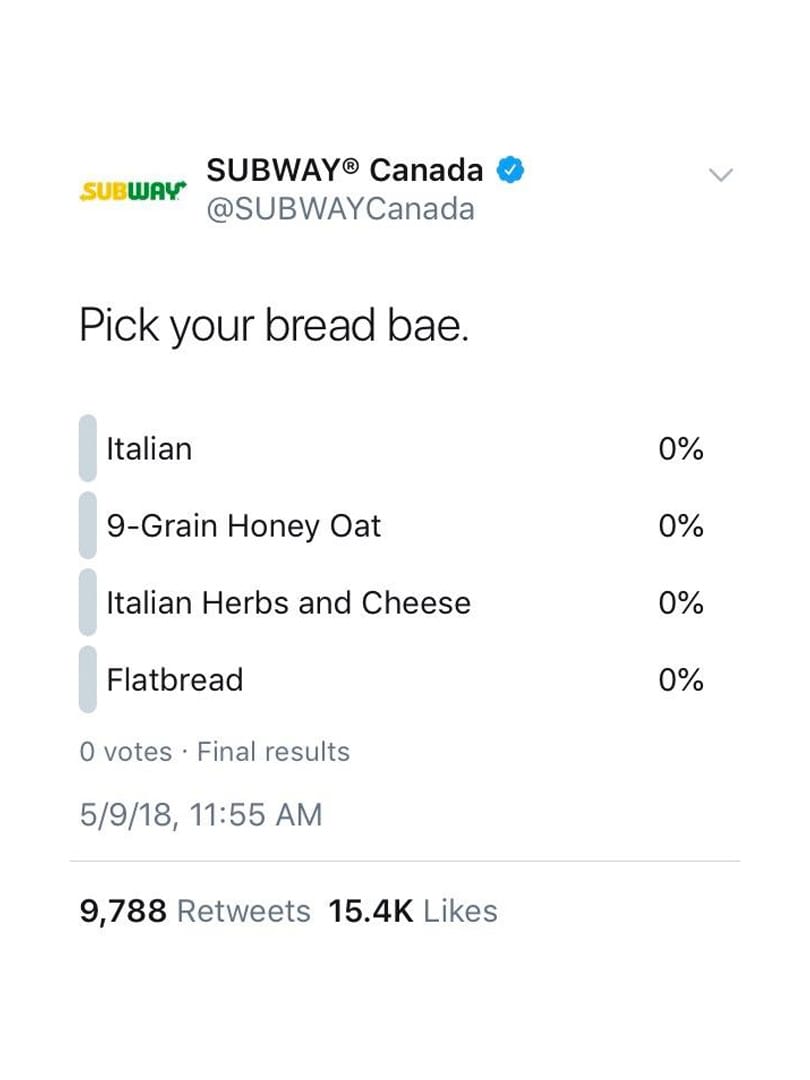Image resolution: width=810 pixels, height=1080 pixels.
Task: Click the "Final results" label
Action: tap(273, 752)
